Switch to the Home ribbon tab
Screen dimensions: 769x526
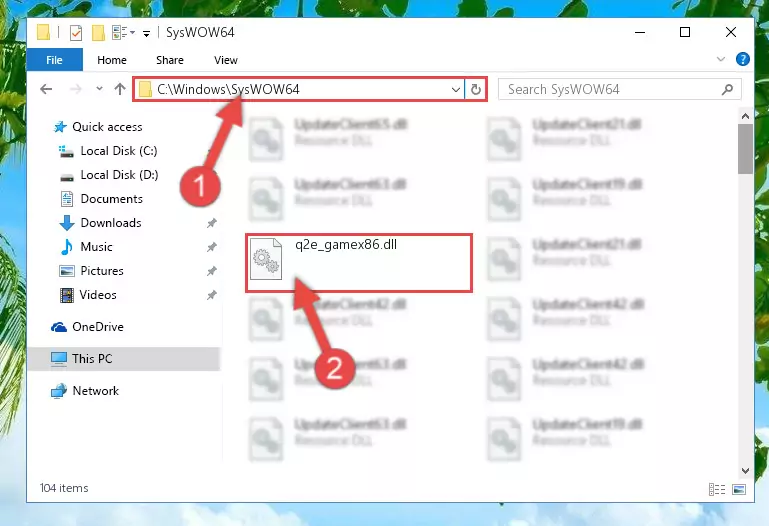(x=112, y=60)
